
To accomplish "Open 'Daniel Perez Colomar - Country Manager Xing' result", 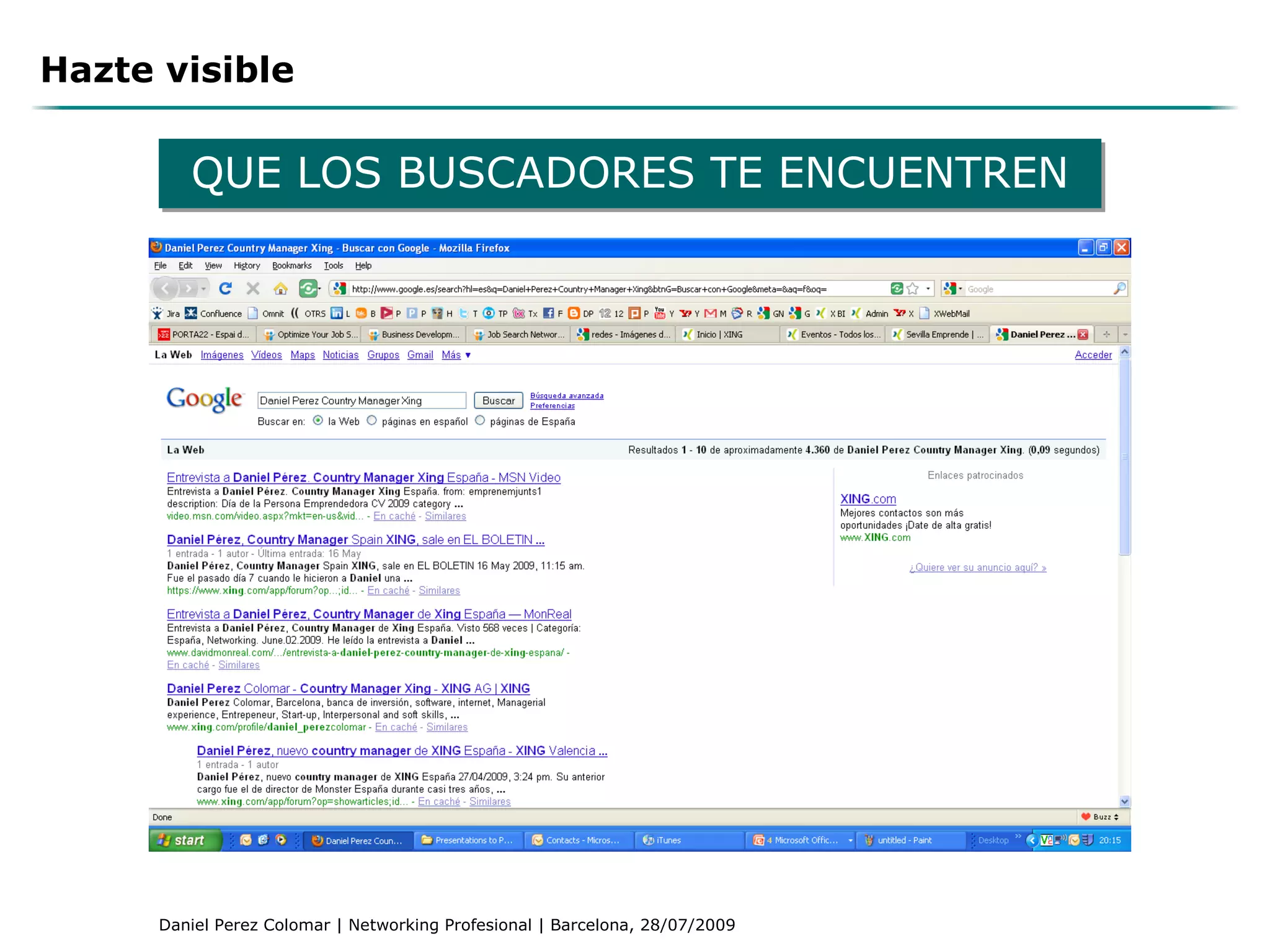I will tap(348, 689).
